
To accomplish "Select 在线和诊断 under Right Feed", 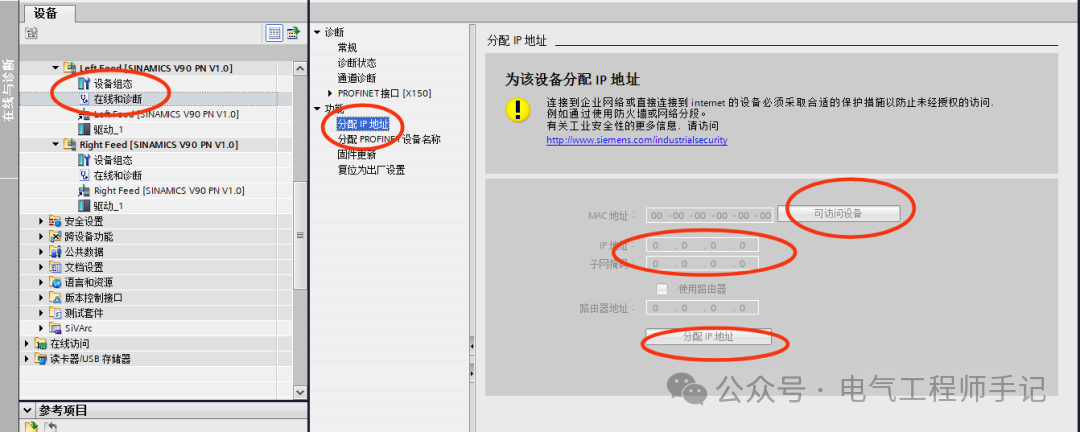I will 118,175.
